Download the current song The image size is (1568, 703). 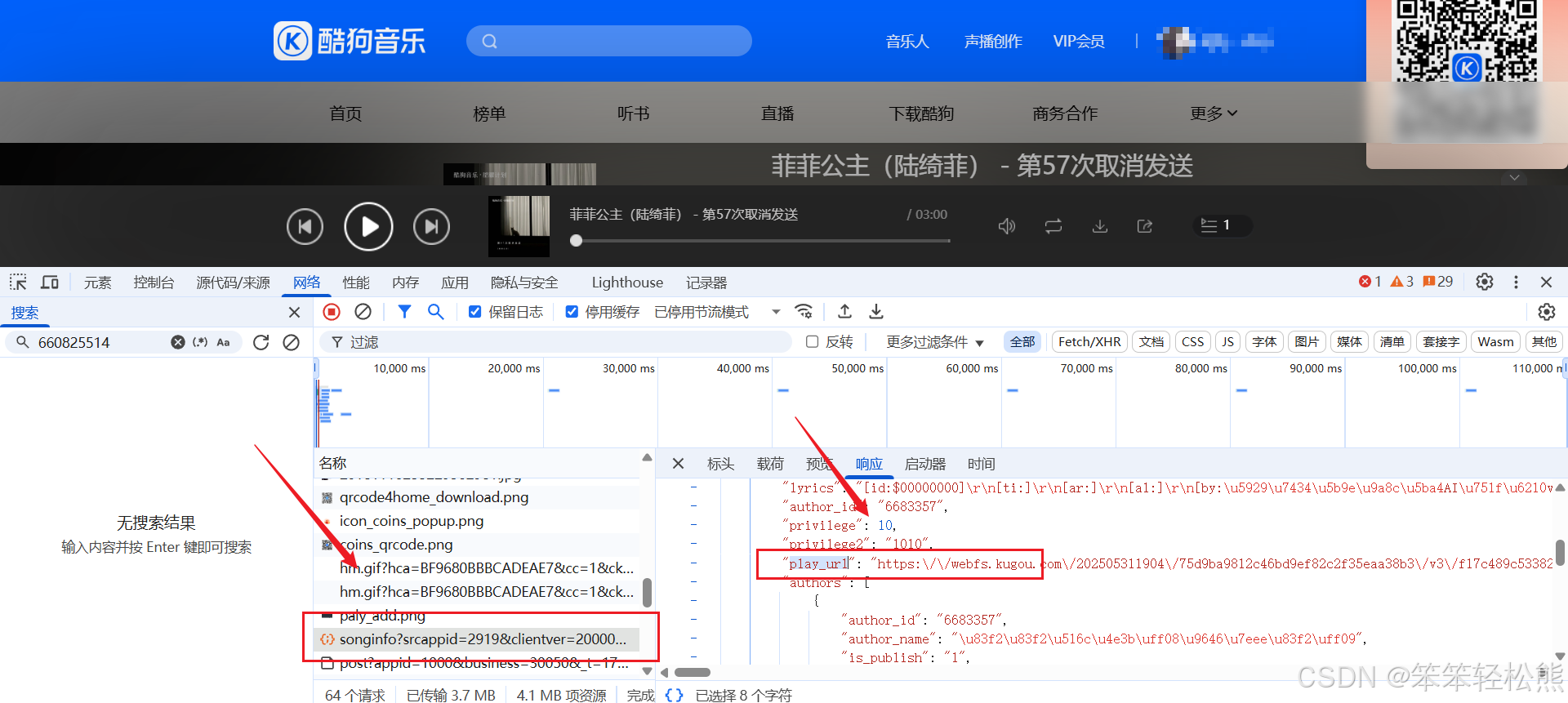click(x=1100, y=226)
